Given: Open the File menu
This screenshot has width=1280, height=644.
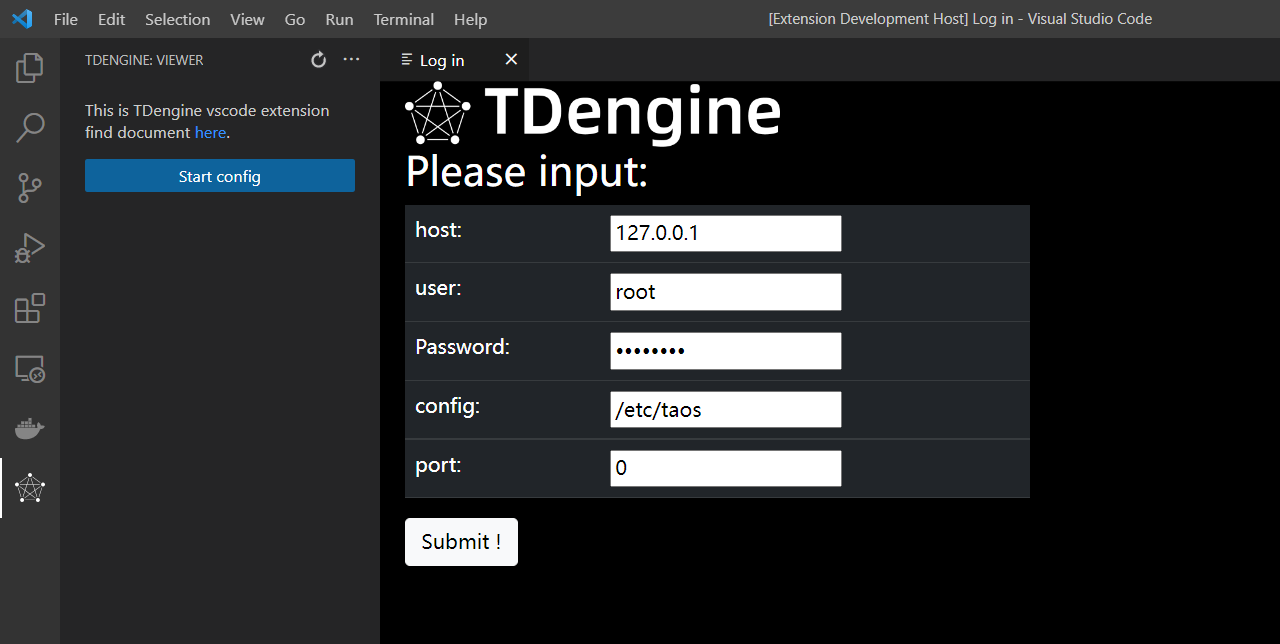Looking at the screenshot, I should tap(66, 19).
